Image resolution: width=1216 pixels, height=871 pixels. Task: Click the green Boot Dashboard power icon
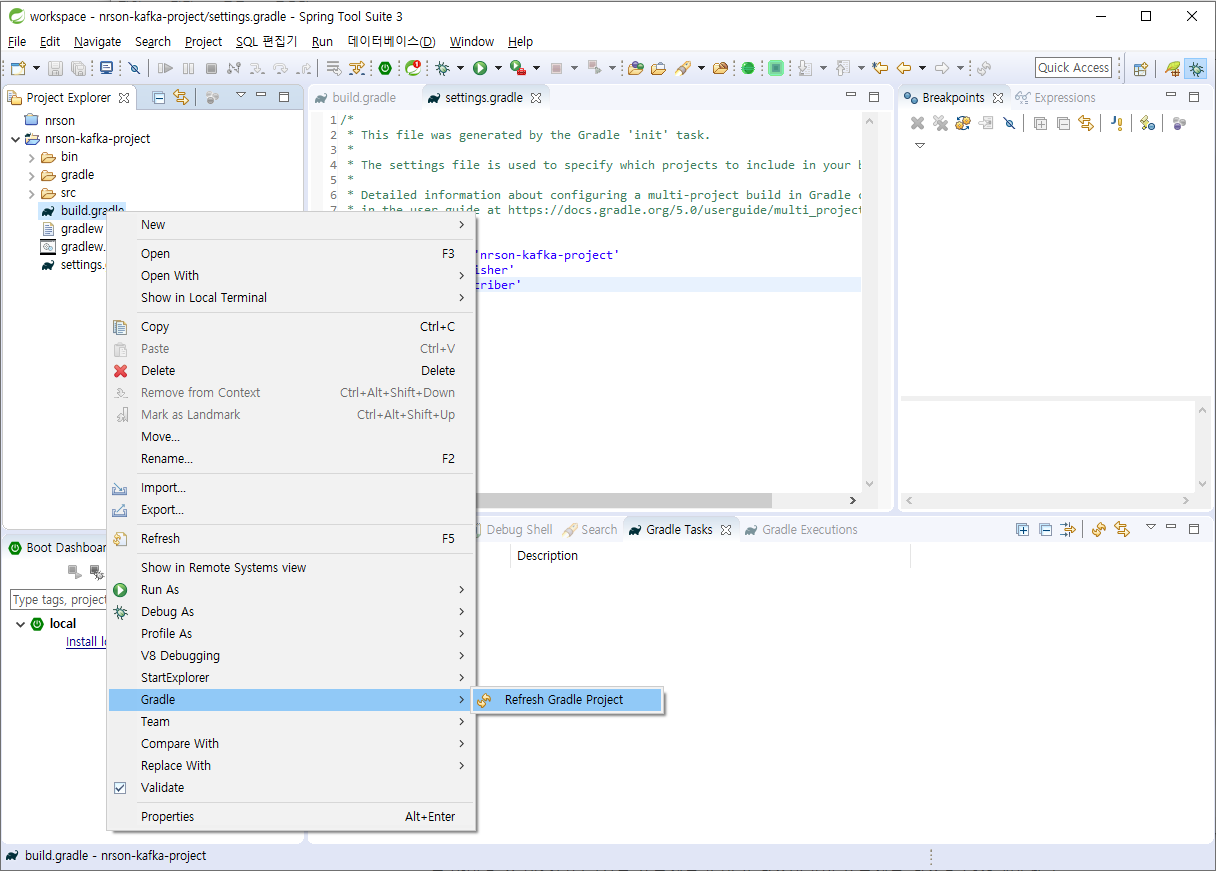(x=385, y=68)
